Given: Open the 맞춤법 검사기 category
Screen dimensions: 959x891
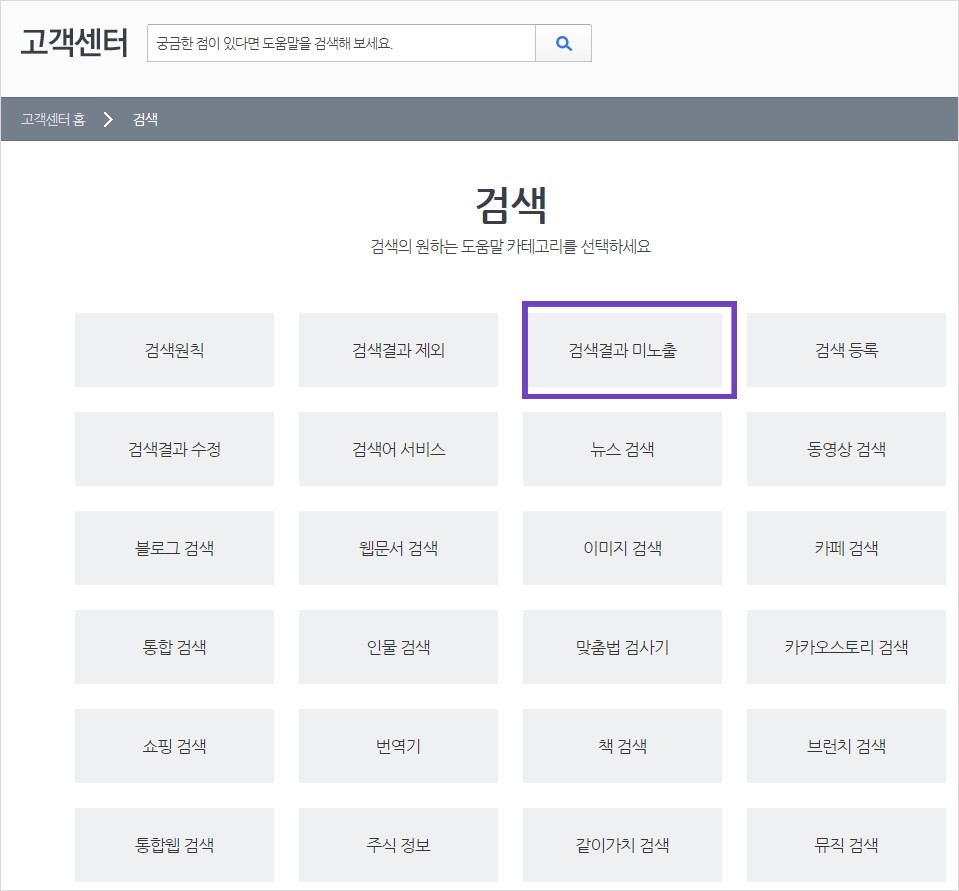Looking at the screenshot, I should [623, 647].
